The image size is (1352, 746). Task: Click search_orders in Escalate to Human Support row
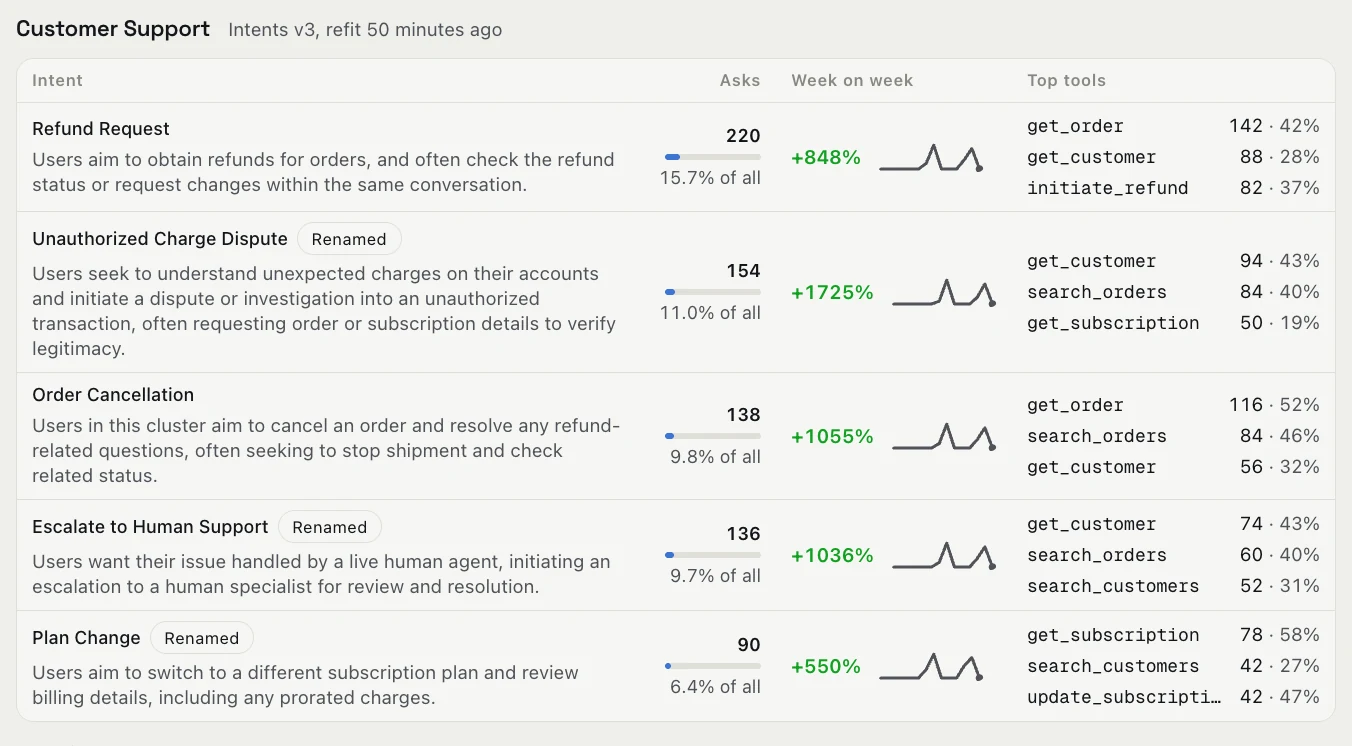(x=1097, y=555)
